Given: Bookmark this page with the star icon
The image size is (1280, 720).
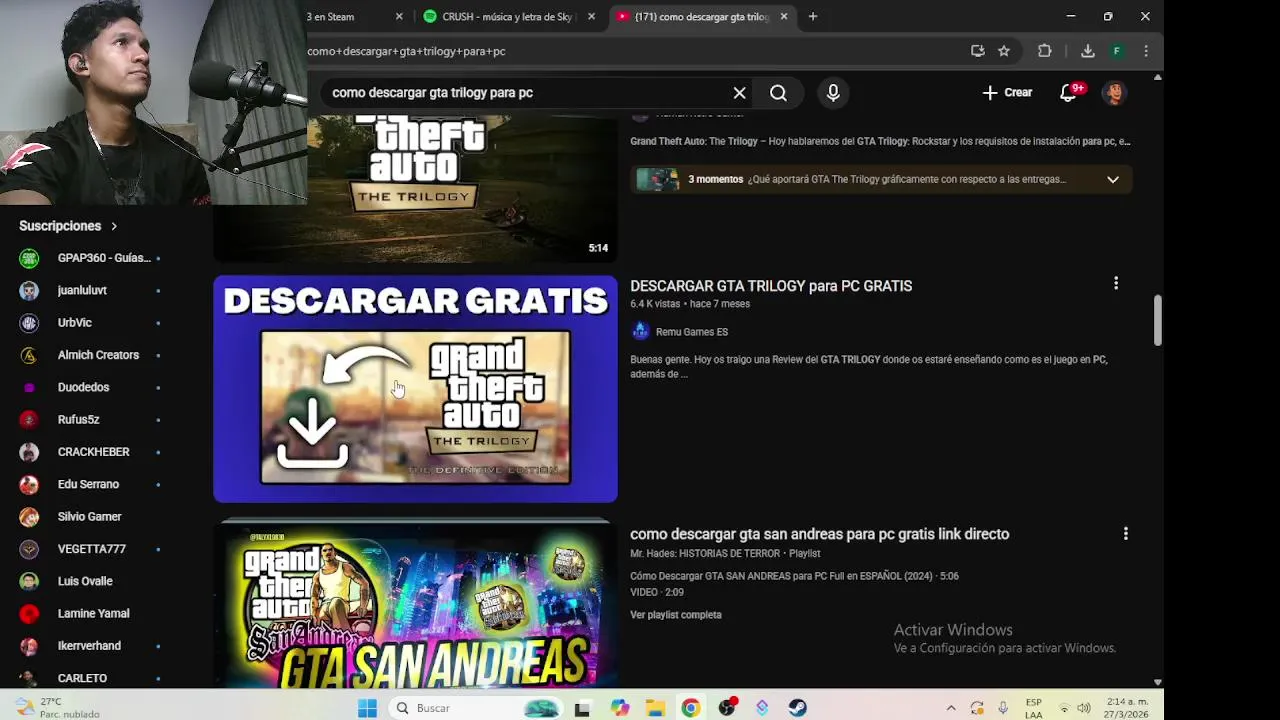Looking at the screenshot, I should (x=1004, y=51).
